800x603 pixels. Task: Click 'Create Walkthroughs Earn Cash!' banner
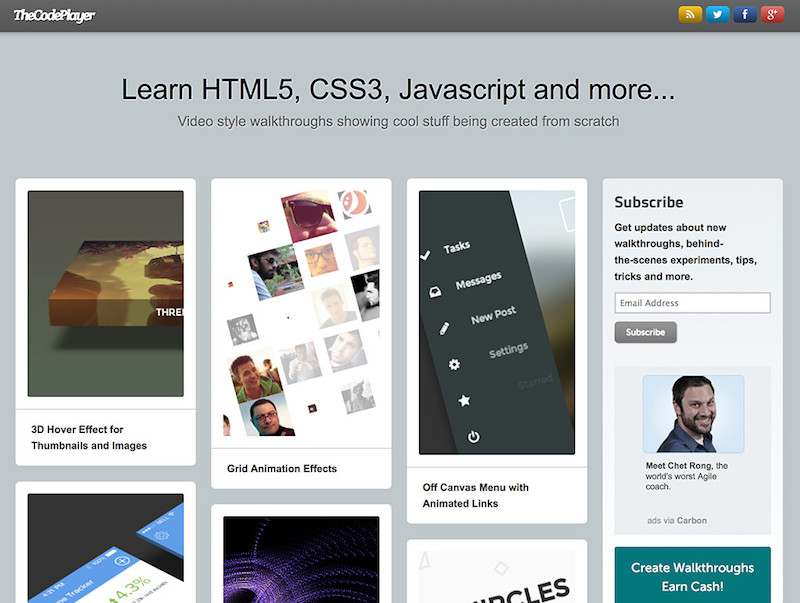[692, 575]
